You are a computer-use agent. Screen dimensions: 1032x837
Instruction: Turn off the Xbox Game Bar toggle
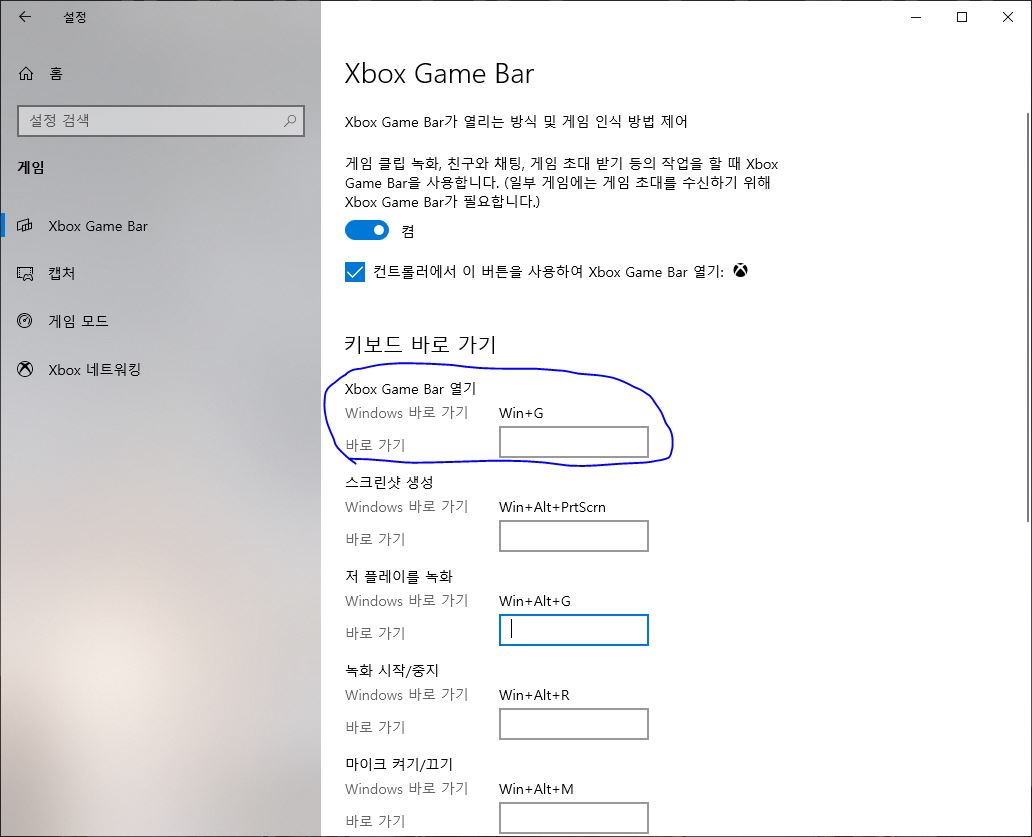pos(367,230)
